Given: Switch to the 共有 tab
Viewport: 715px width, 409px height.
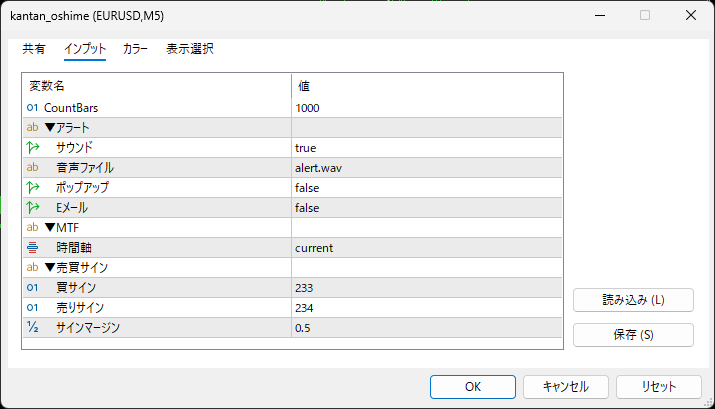Looking at the screenshot, I should (x=34, y=49).
